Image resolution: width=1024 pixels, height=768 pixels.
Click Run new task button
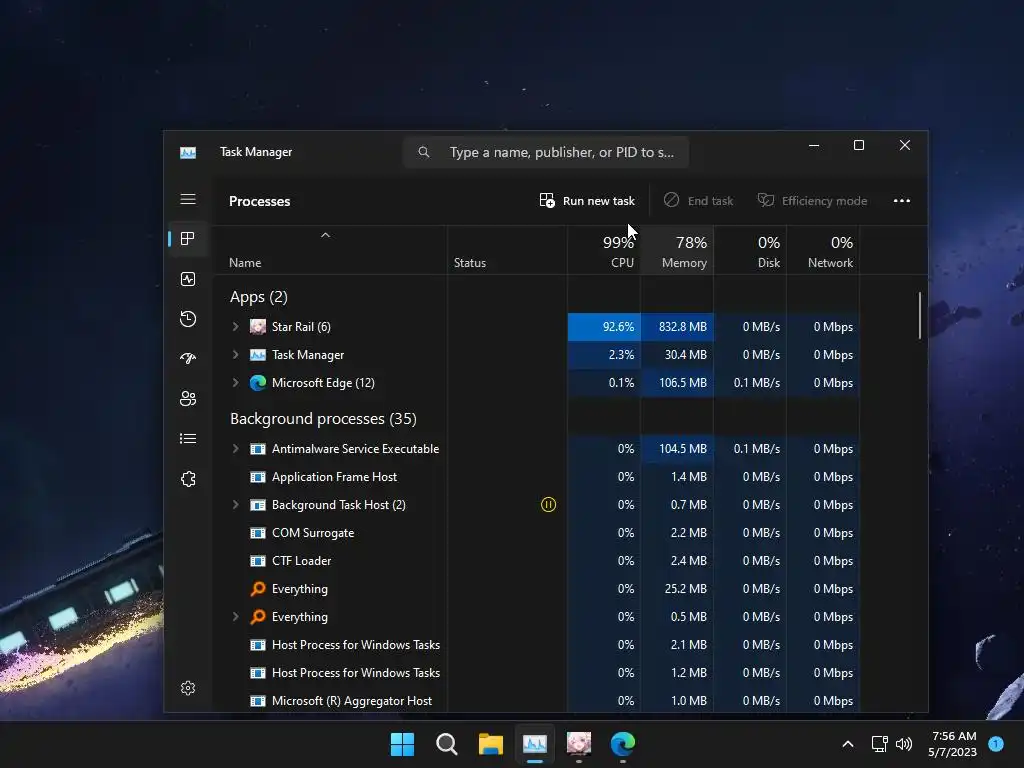tap(587, 200)
